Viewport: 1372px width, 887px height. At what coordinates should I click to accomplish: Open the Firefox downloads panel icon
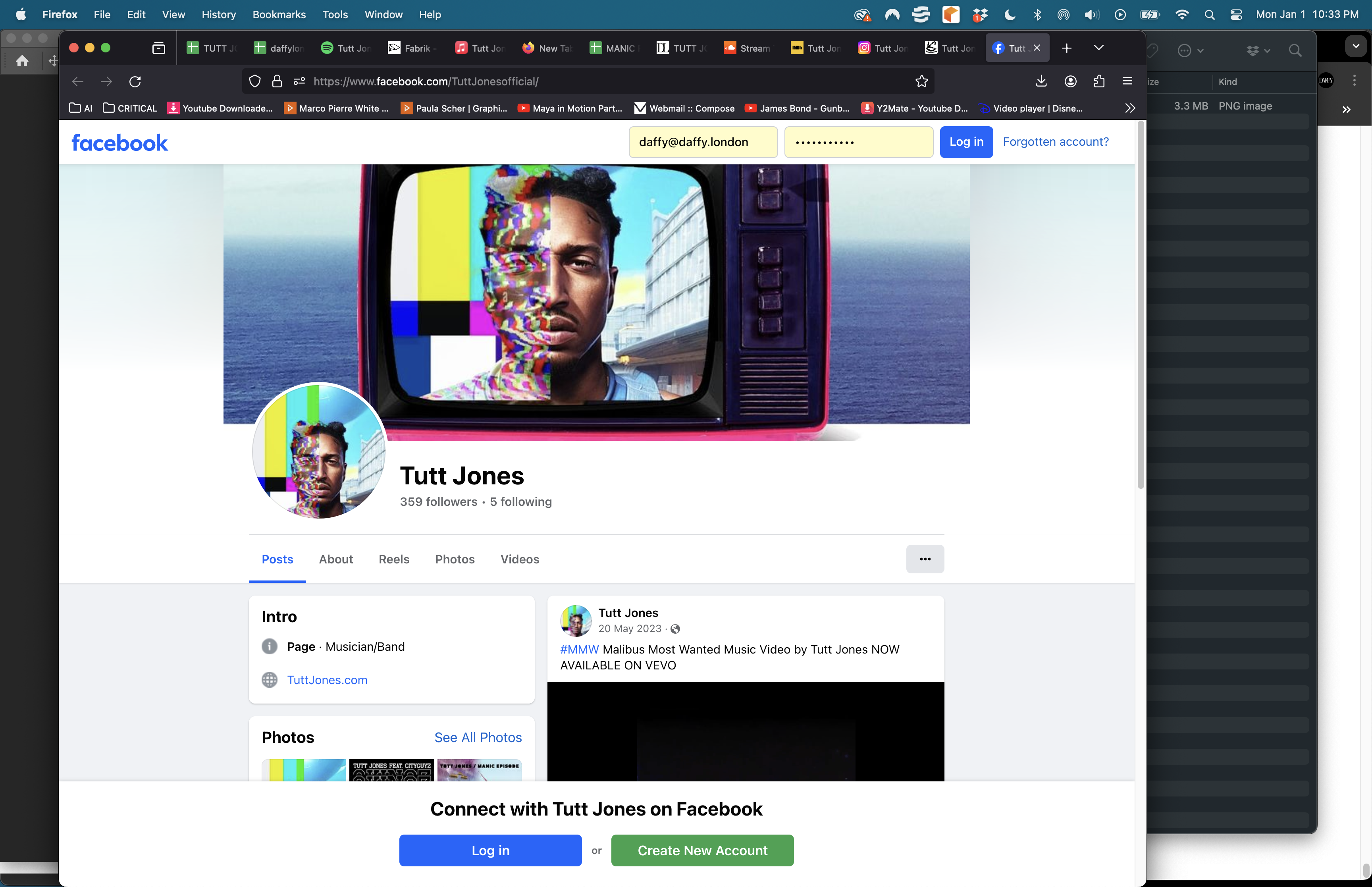pyautogui.click(x=1041, y=81)
